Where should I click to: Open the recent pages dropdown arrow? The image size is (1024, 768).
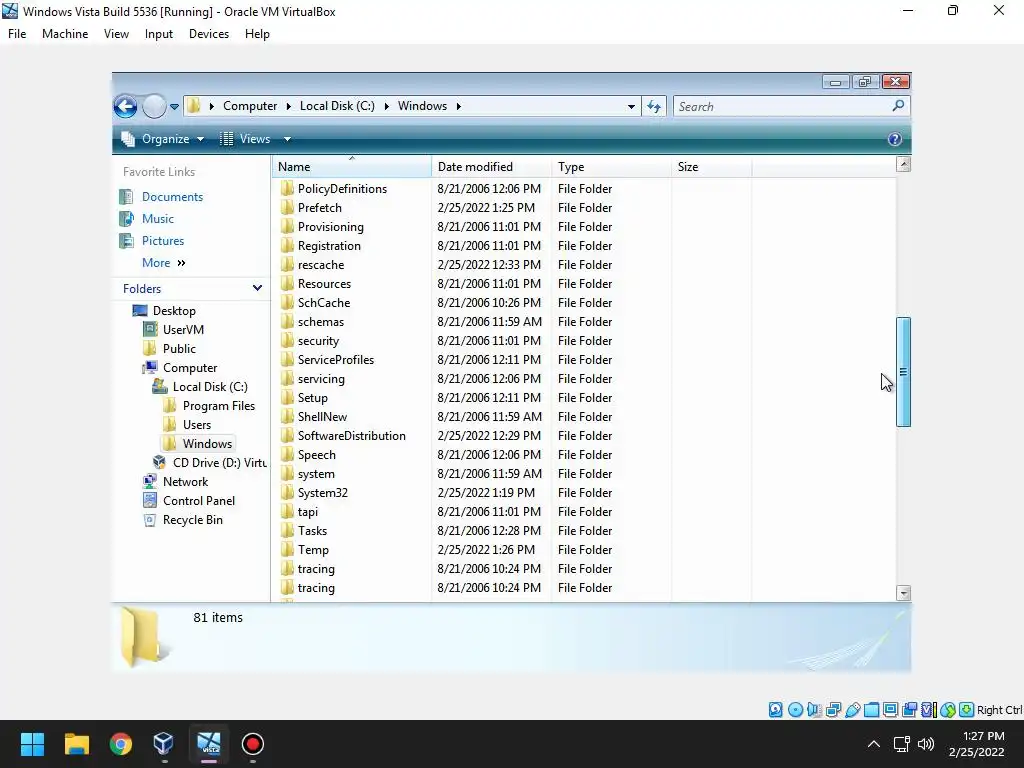tap(174, 106)
